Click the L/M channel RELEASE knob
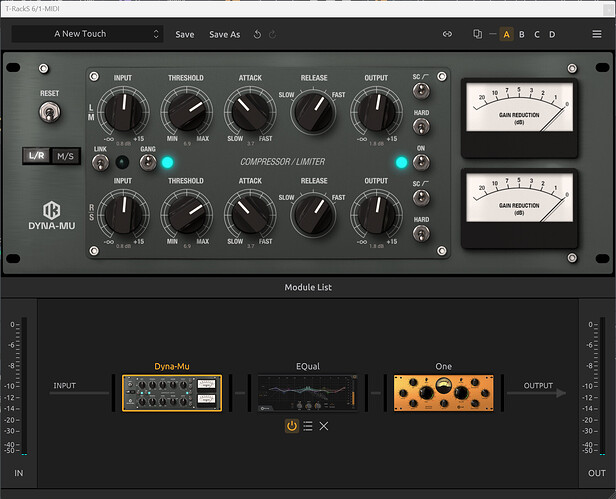Image resolution: width=616 pixels, height=499 pixels. [x=314, y=112]
